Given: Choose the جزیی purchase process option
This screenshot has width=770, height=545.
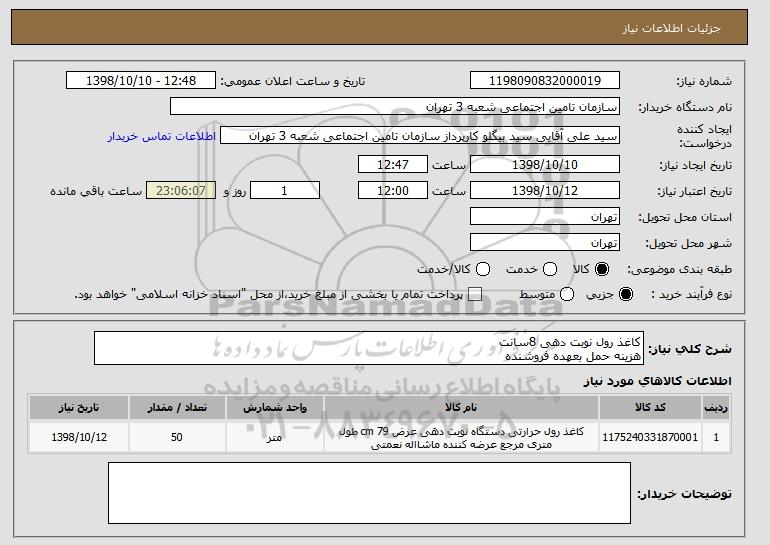Looking at the screenshot, I should pyautogui.click(x=626, y=294).
